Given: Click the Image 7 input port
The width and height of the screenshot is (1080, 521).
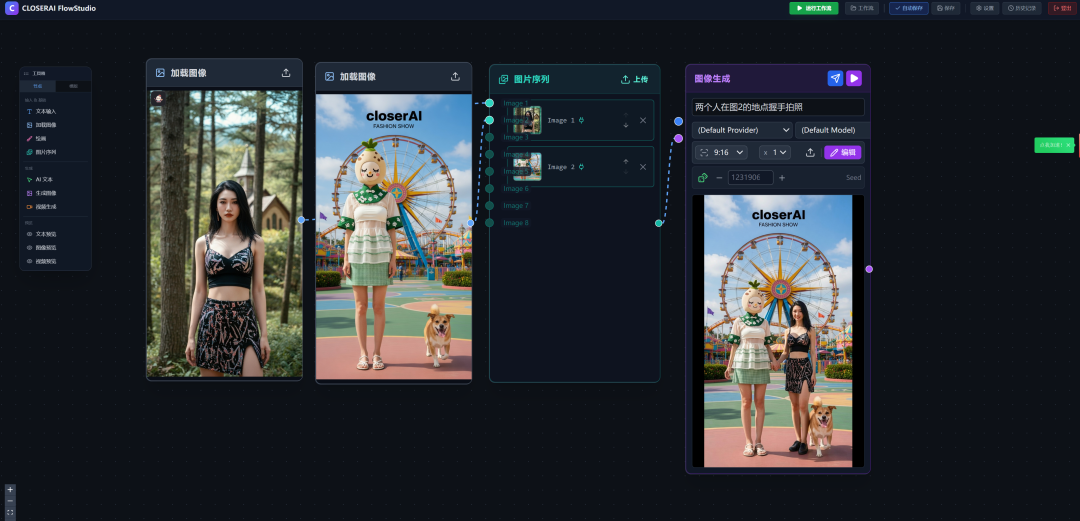Looking at the screenshot, I should tap(489, 205).
